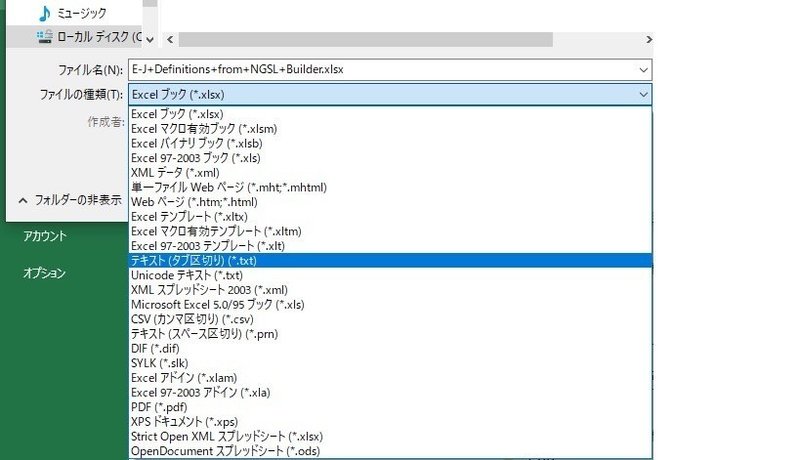The width and height of the screenshot is (800, 460).
Task: Choose XML スプレッドシート 2003 (*.xml)
Action: click(390, 290)
